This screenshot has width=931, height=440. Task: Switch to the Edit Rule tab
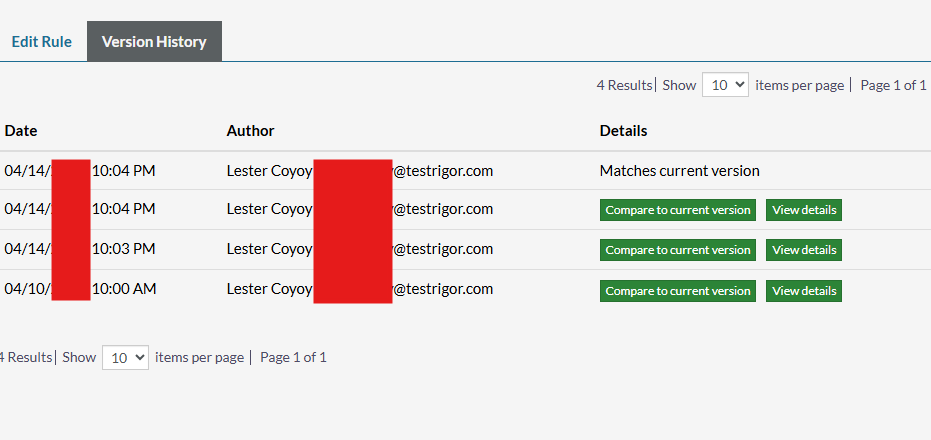[x=41, y=42]
